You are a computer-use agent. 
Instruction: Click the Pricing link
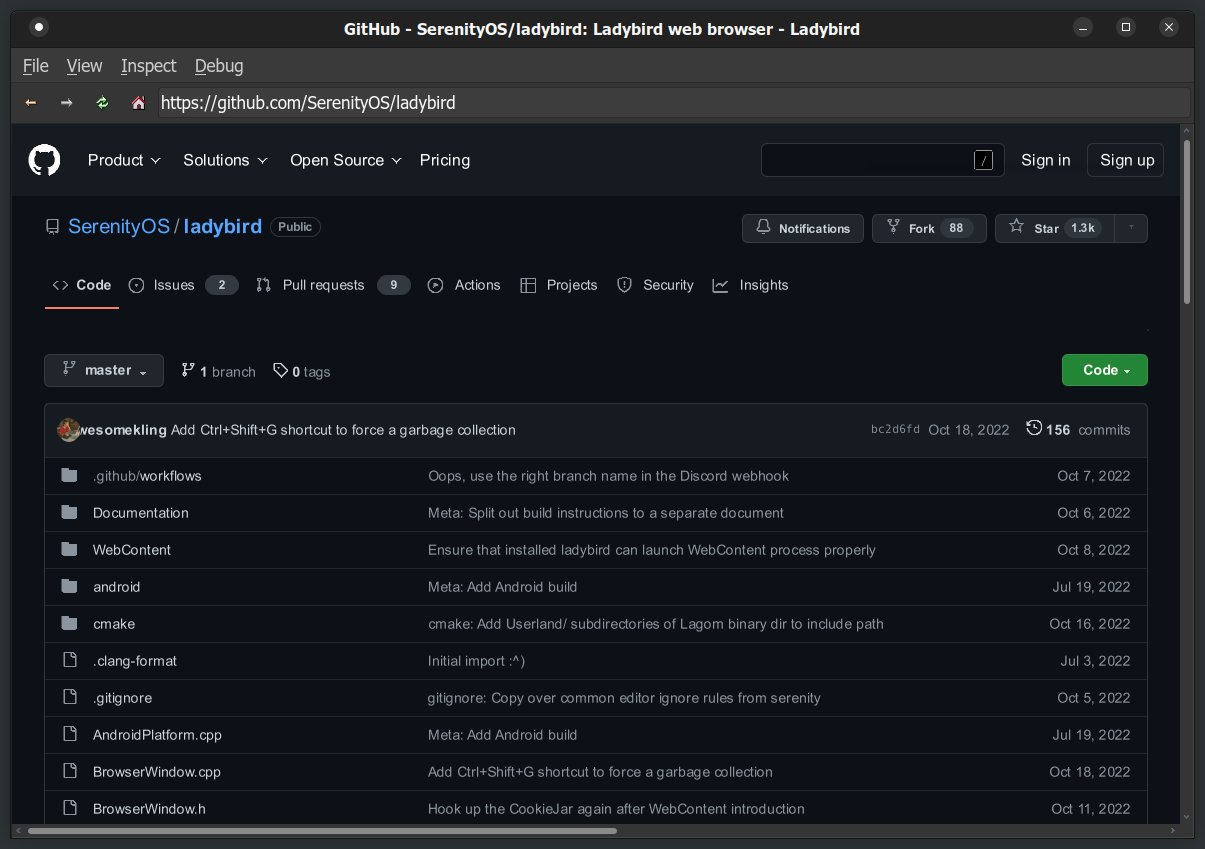[x=445, y=160]
